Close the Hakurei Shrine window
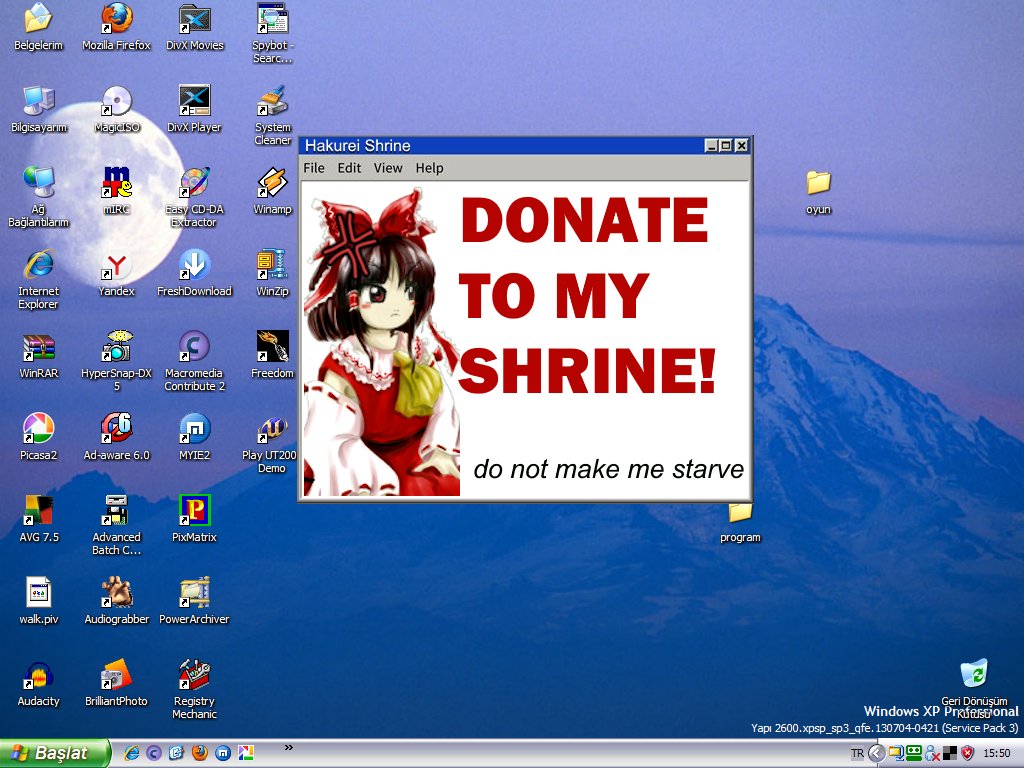Screen dimensions: 1024x768 point(741,146)
